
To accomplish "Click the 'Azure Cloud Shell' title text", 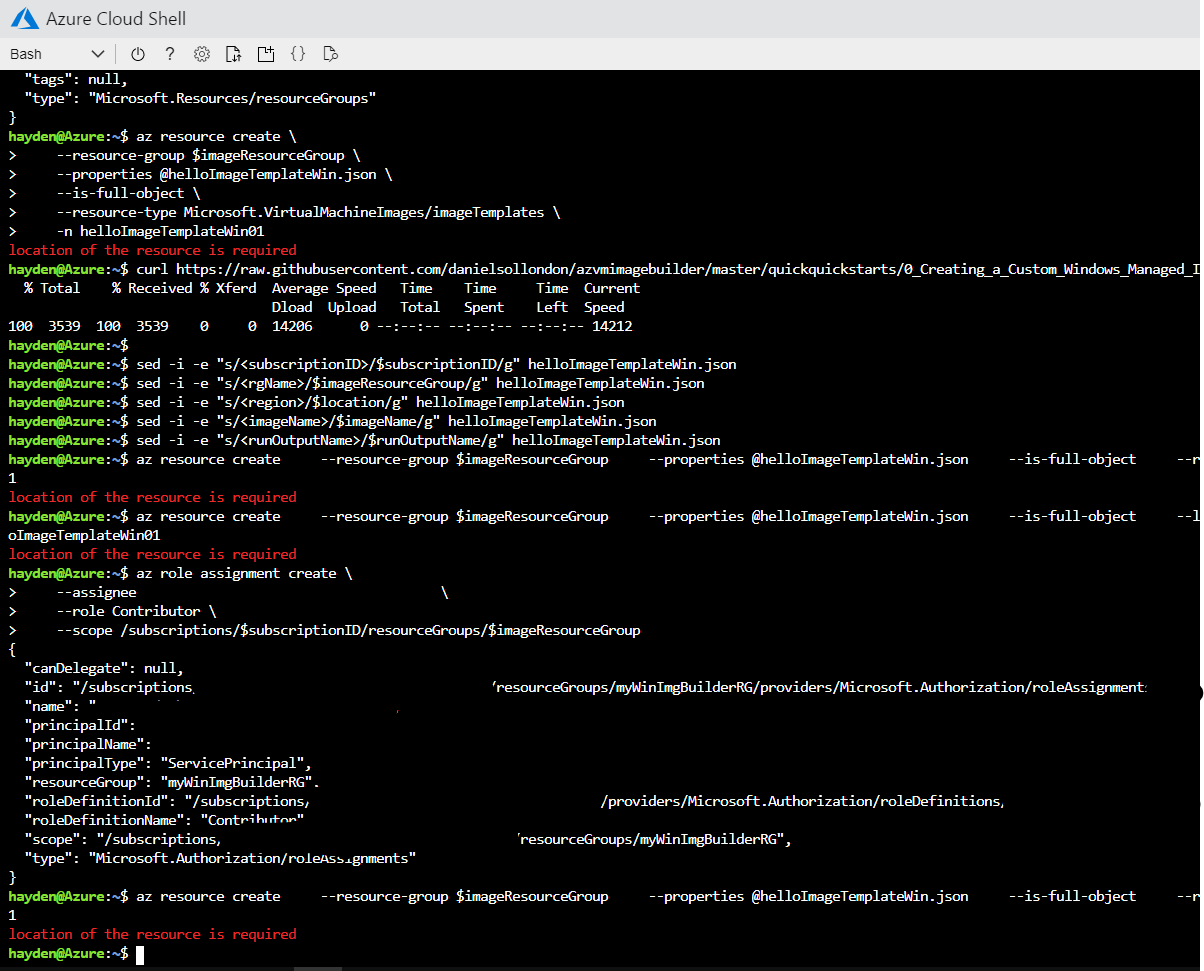I will [116, 19].
